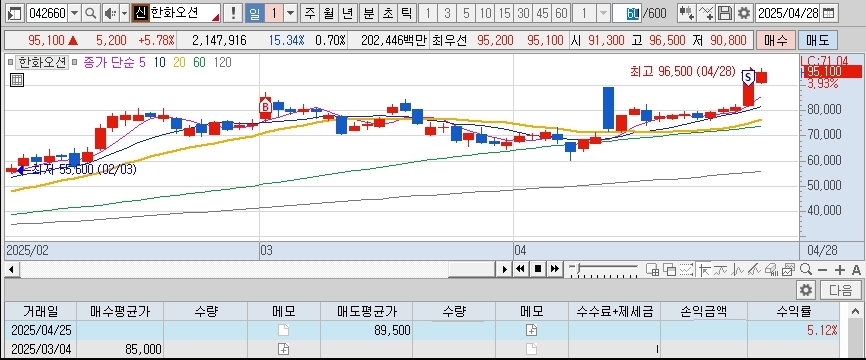Open stock search with the magnifier icon
Viewport: 866px width, 360px height.
91,13
